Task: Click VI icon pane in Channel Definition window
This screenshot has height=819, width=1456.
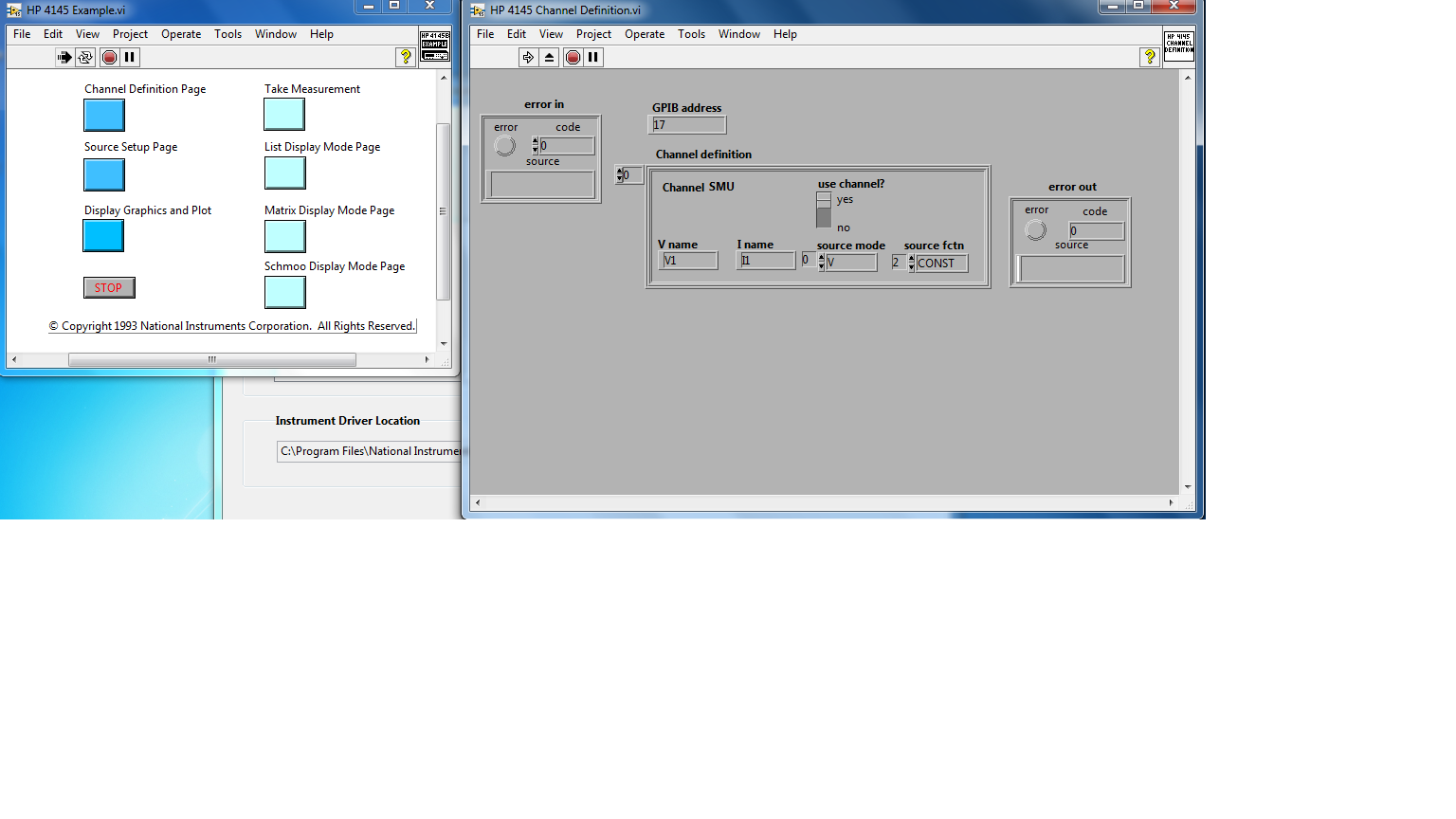Action: pyautogui.click(x=1179, y=45)
